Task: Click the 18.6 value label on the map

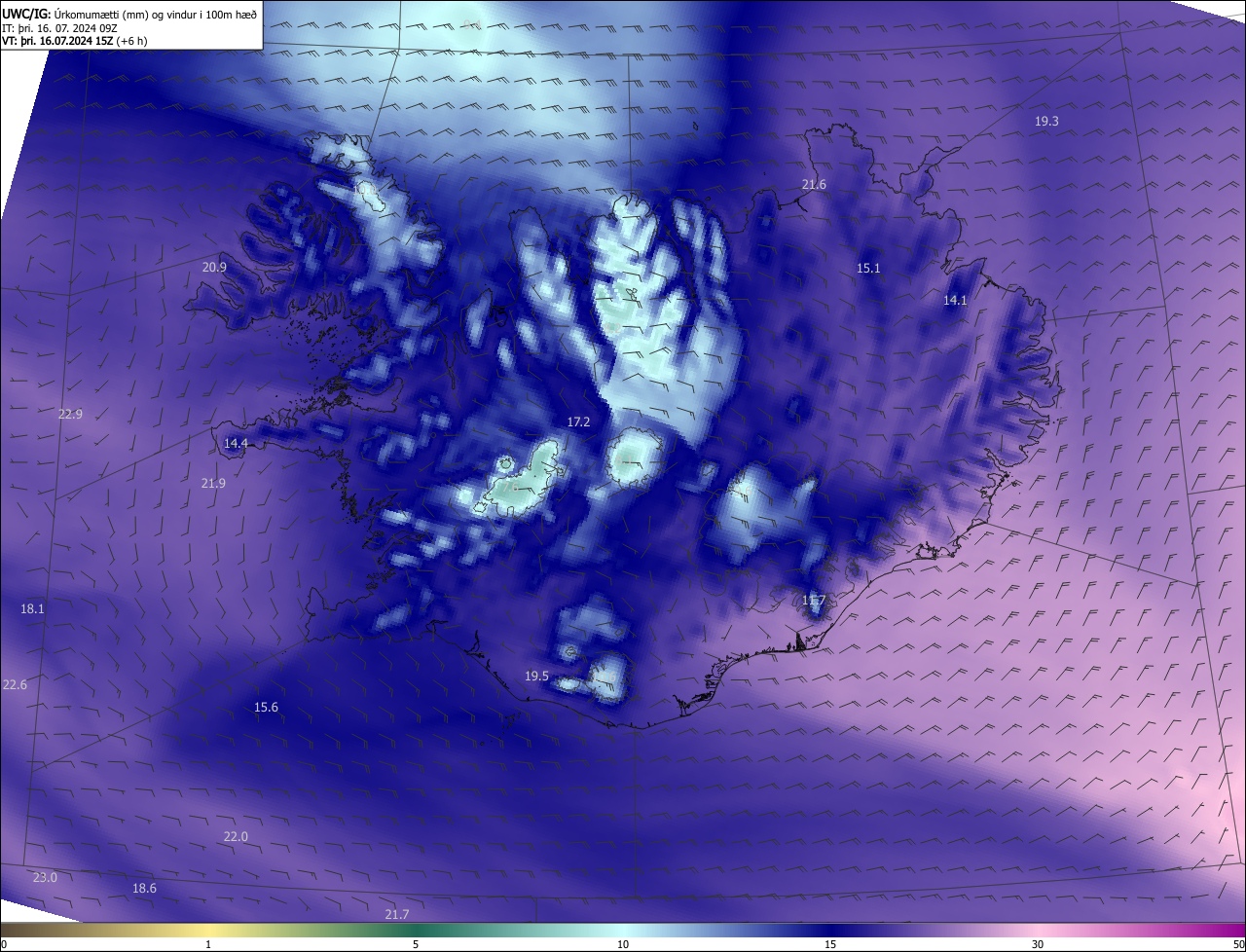Action: coord(144,888)
